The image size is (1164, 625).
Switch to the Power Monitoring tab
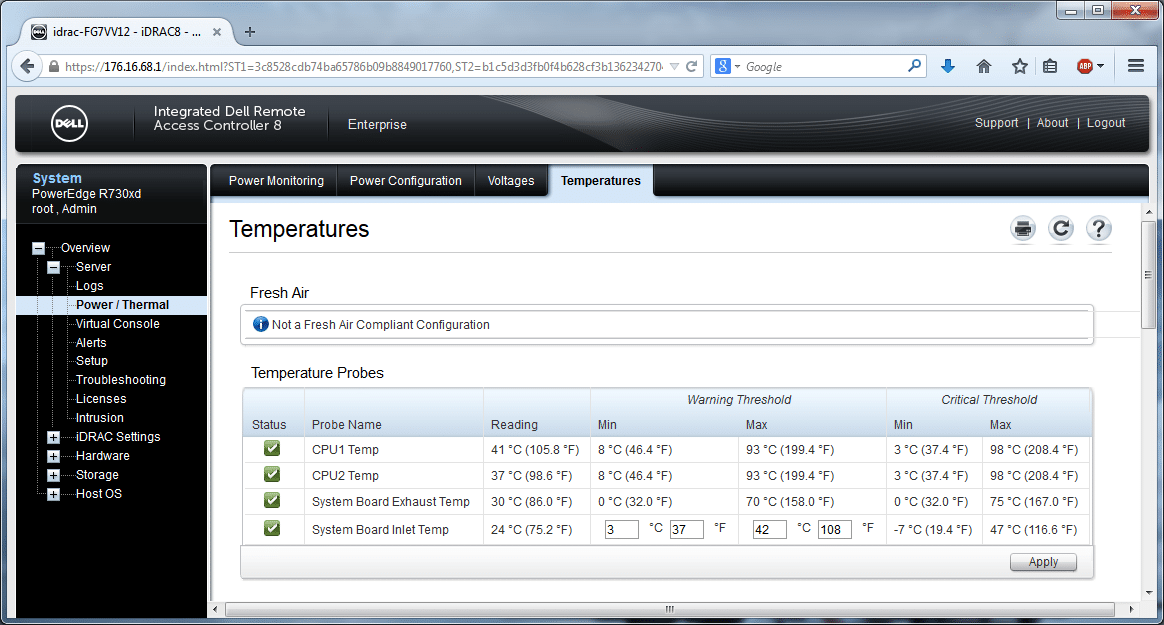276,180
